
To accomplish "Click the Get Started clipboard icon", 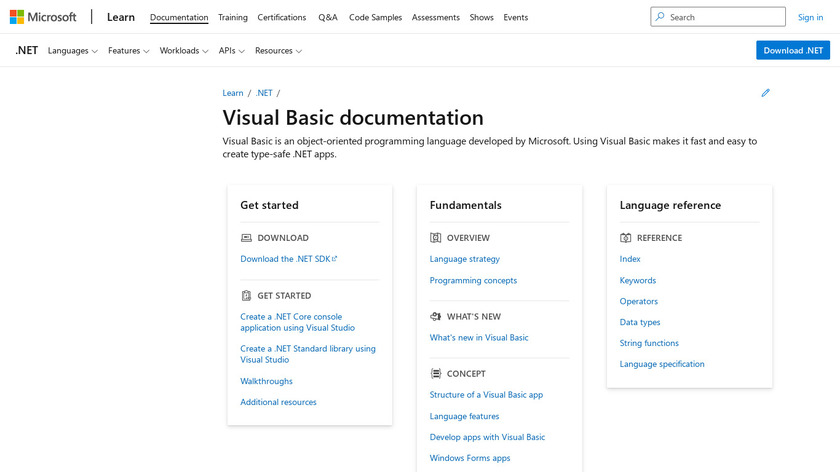I will pyautogui.click(x=246, y=295).
